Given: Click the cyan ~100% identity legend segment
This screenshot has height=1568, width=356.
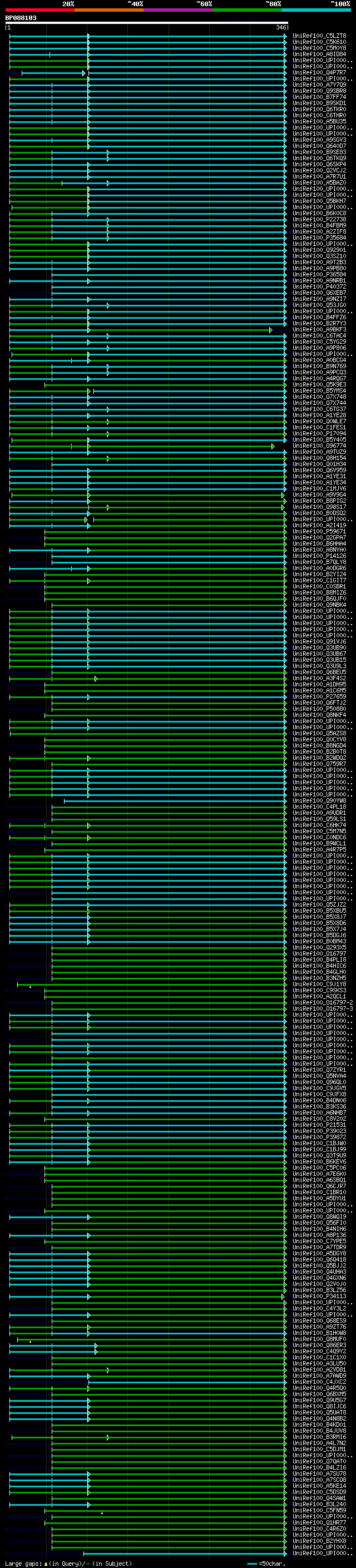Looking at the screenshot, I should tap(316, 11).
